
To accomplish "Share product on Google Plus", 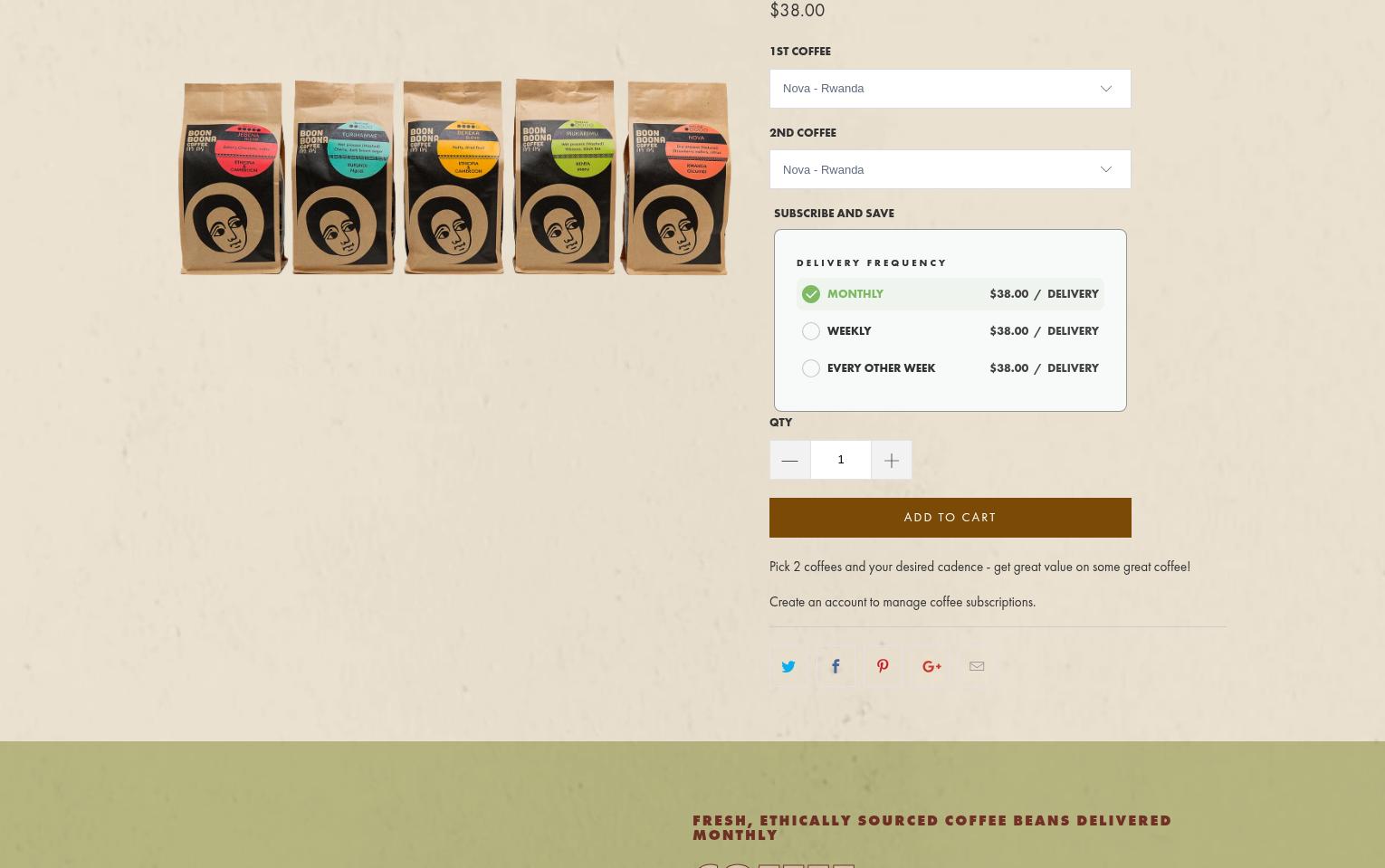I will pos(931,666).
